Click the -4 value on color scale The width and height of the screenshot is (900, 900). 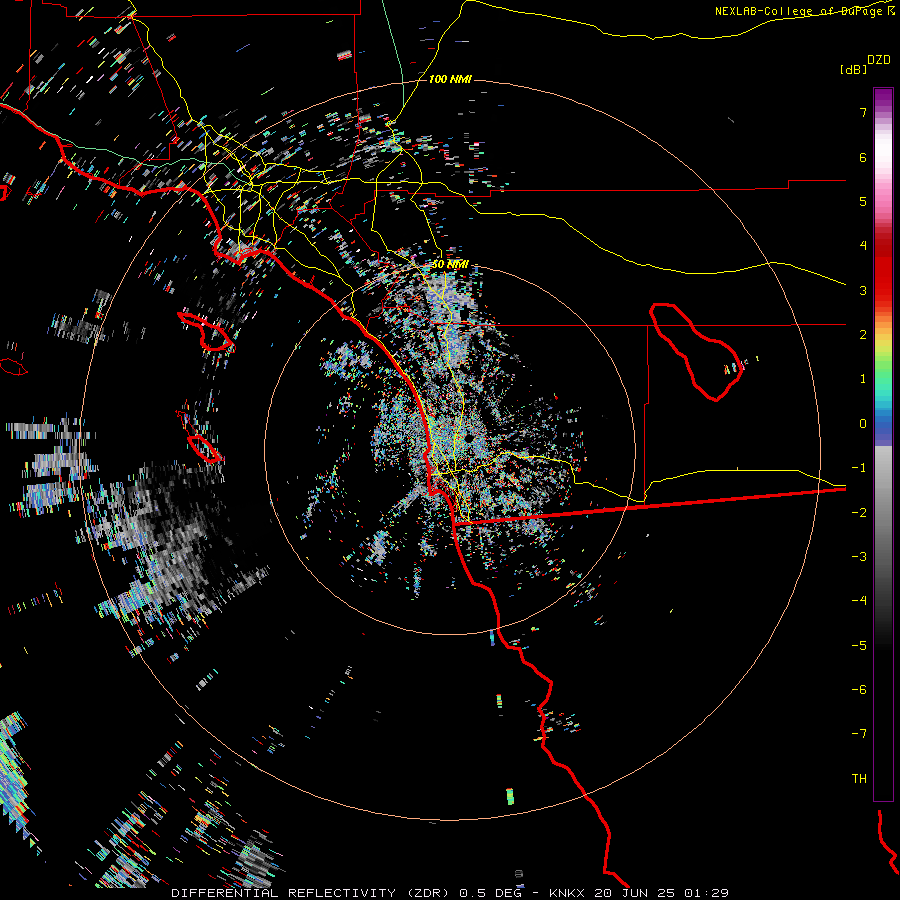point(859,601)
